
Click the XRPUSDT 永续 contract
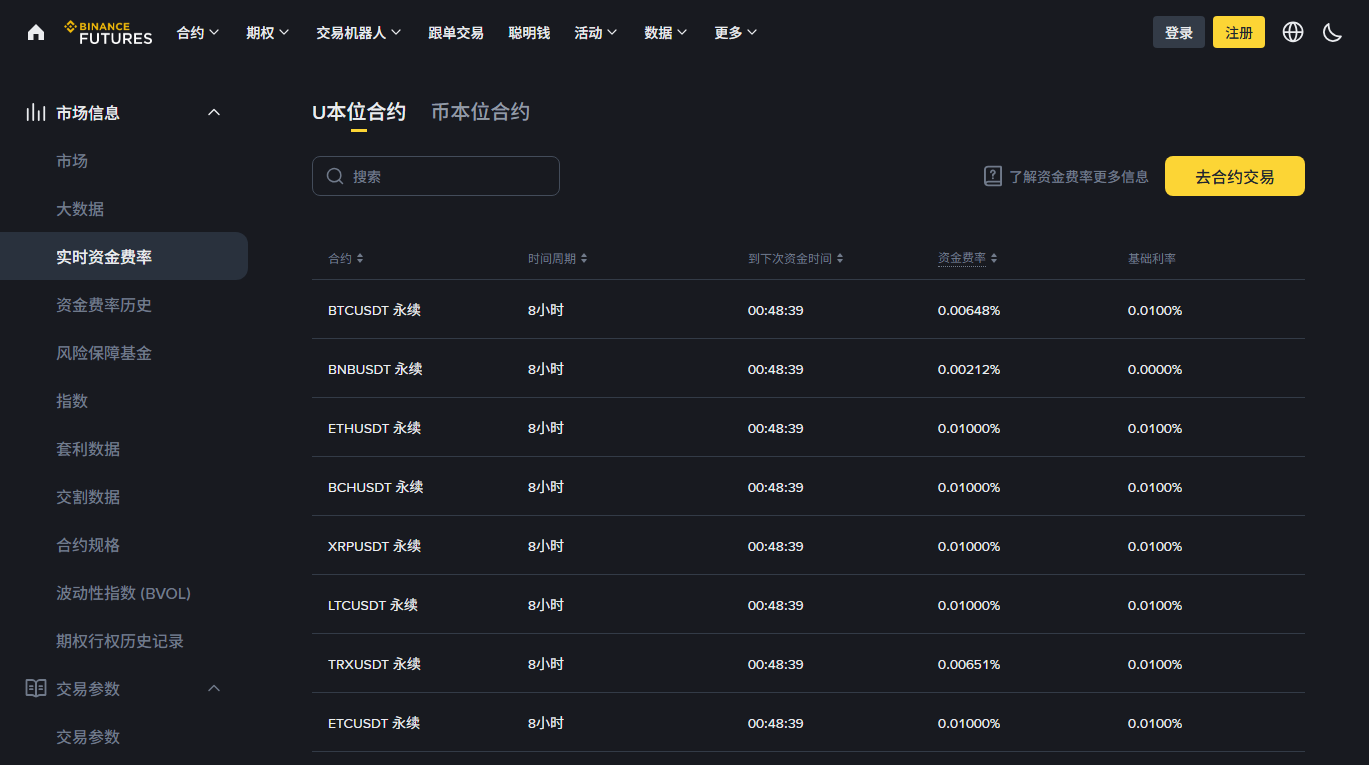pyautogui.click(x=374, y=546)
